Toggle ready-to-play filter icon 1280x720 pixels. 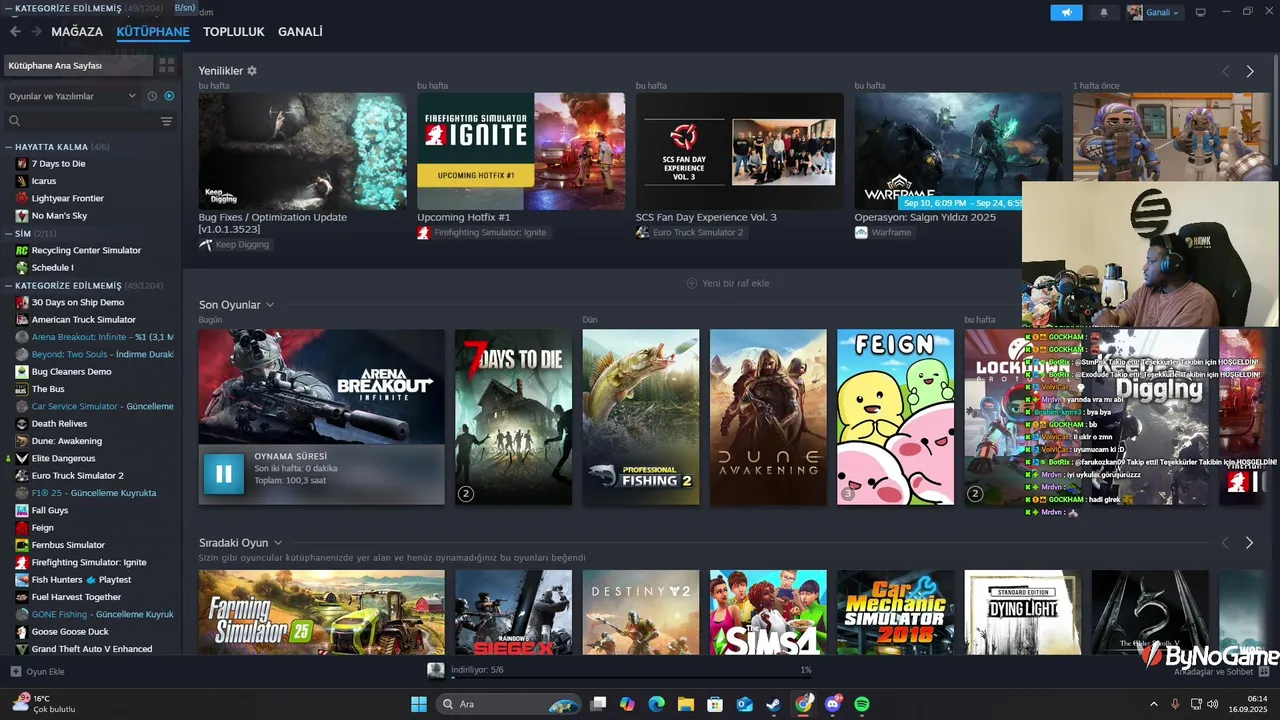coord(169,96)
